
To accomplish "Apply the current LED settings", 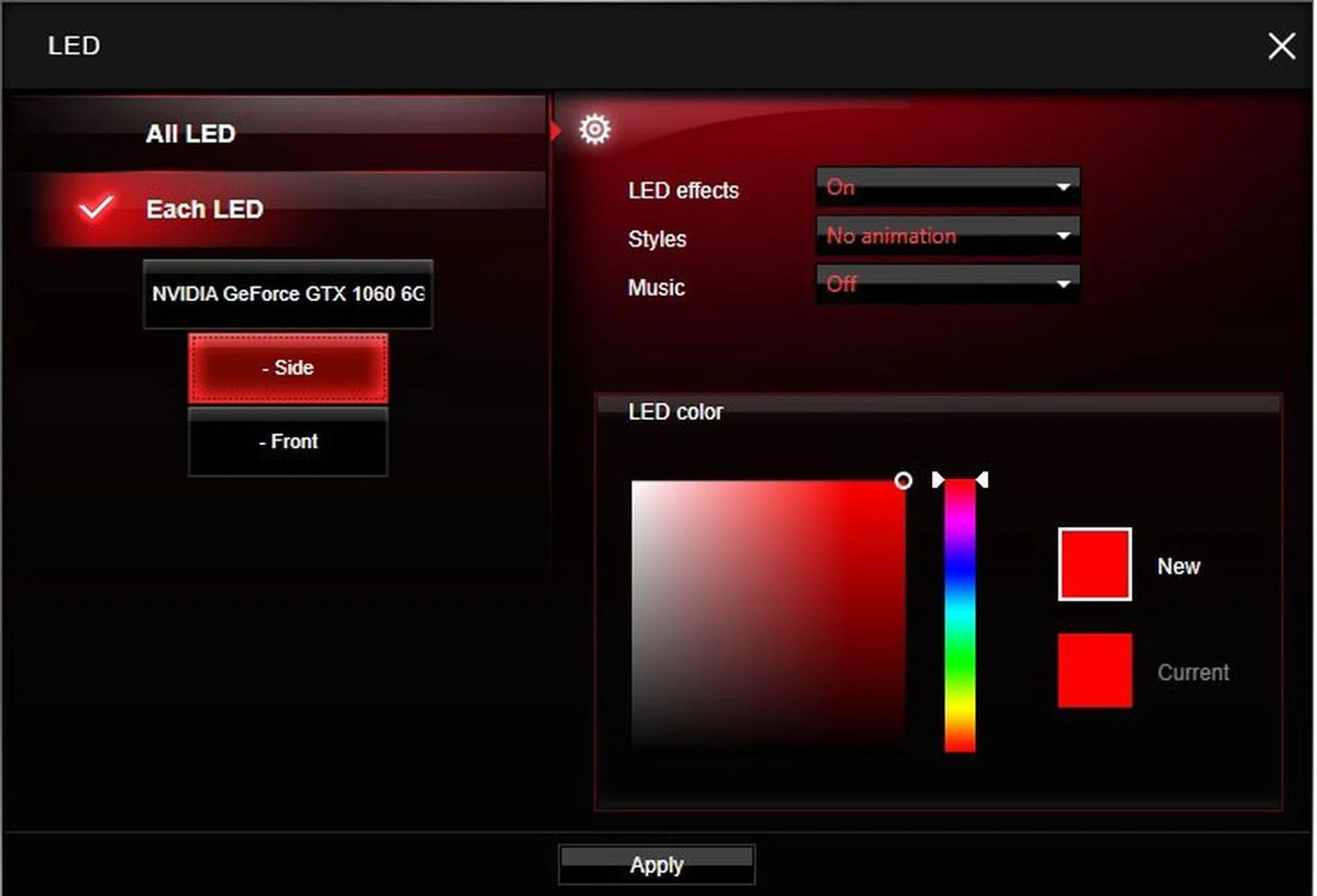I will (x=656, y=864).
